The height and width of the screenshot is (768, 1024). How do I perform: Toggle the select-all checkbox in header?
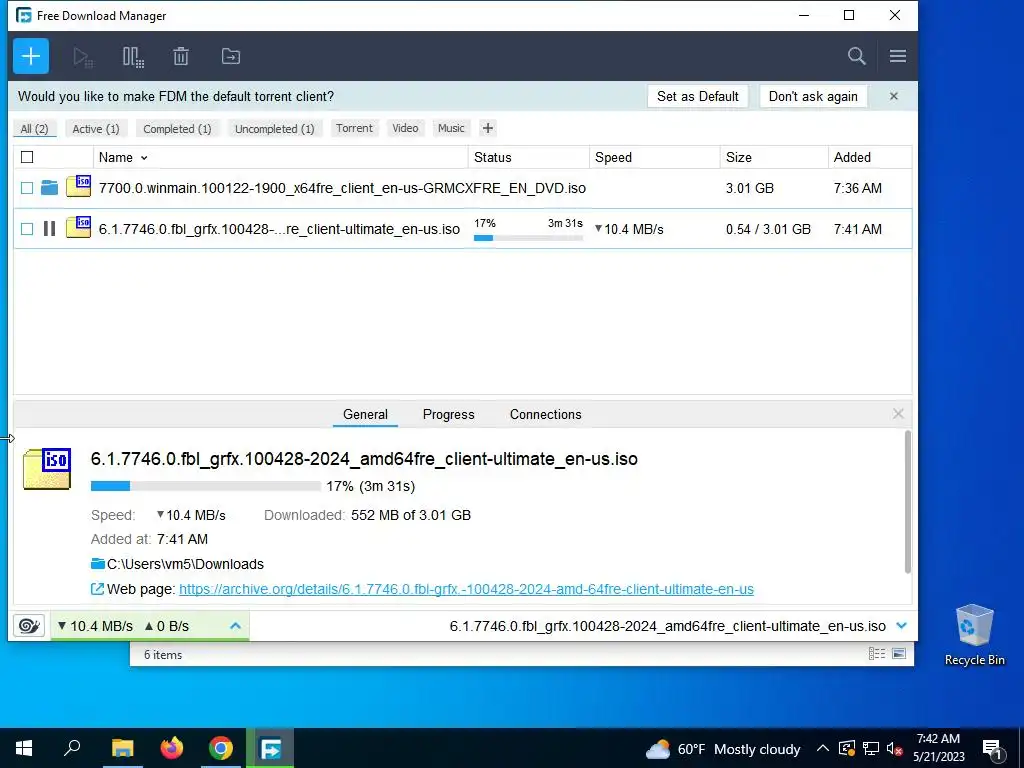[27, 157]
